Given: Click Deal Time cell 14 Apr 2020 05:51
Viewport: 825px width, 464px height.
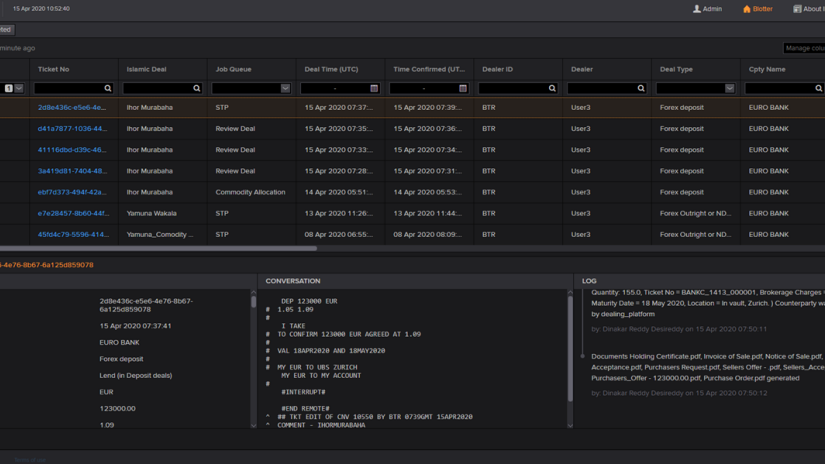Looking at the screenshot, I should tap(338, 192).
